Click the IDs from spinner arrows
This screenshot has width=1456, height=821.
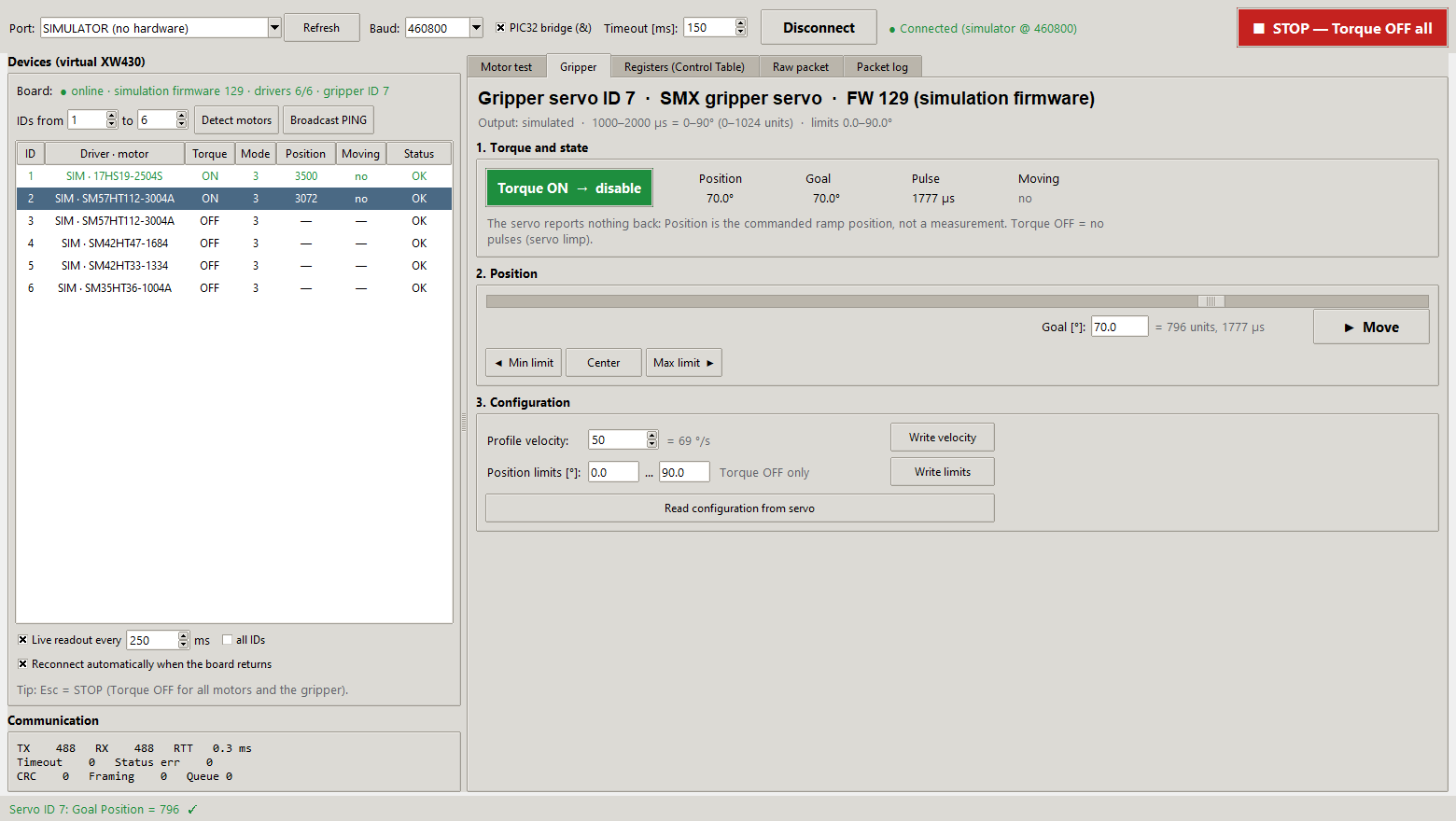pos(112,119)
